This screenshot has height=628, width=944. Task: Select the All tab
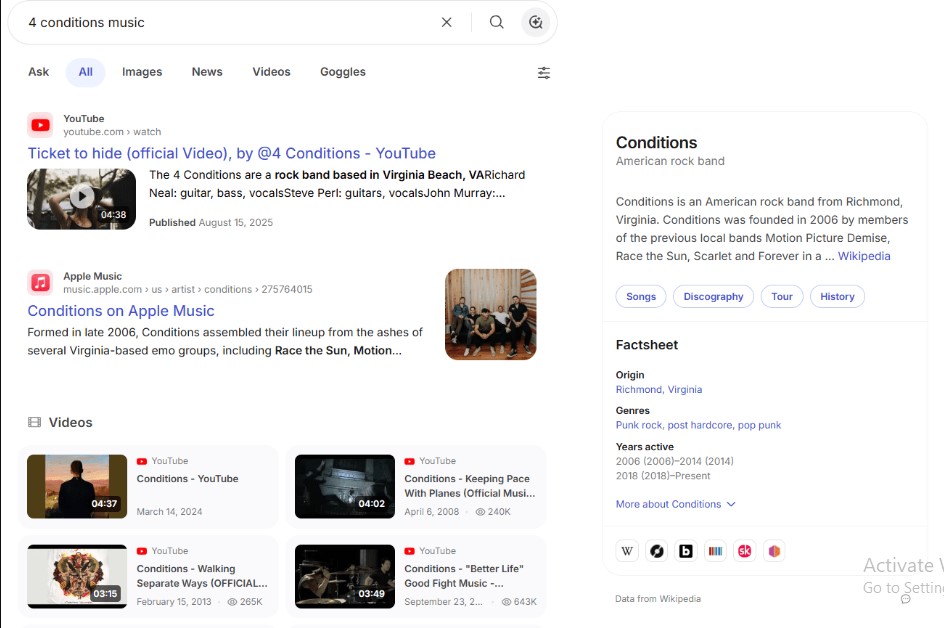pos(85,72)
